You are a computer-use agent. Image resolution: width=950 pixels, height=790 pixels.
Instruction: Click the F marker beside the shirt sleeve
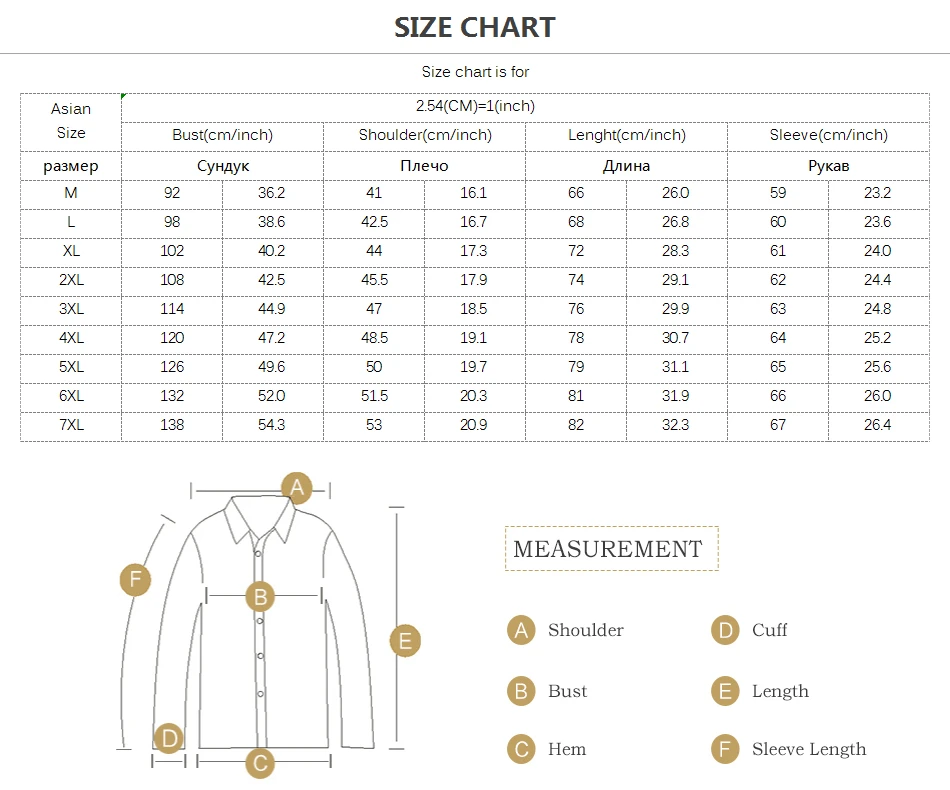pos(135,579)
